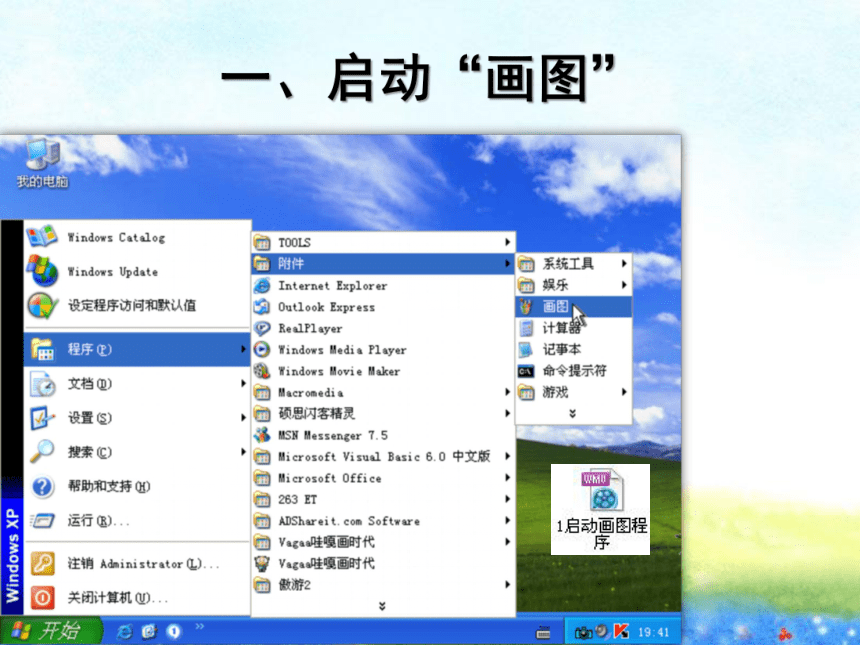Expand the System Tools (系统工具) submenu arrow
Image resolution: width=860 pixels, height=645 pixels.
[624, 264]
